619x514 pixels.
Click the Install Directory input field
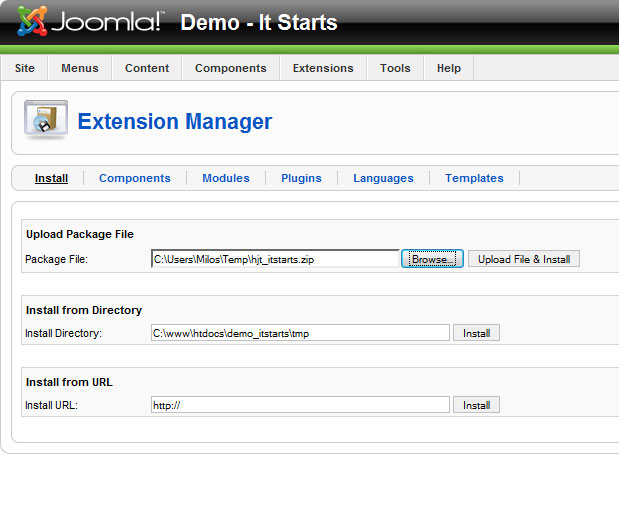(x=300, y=333)
